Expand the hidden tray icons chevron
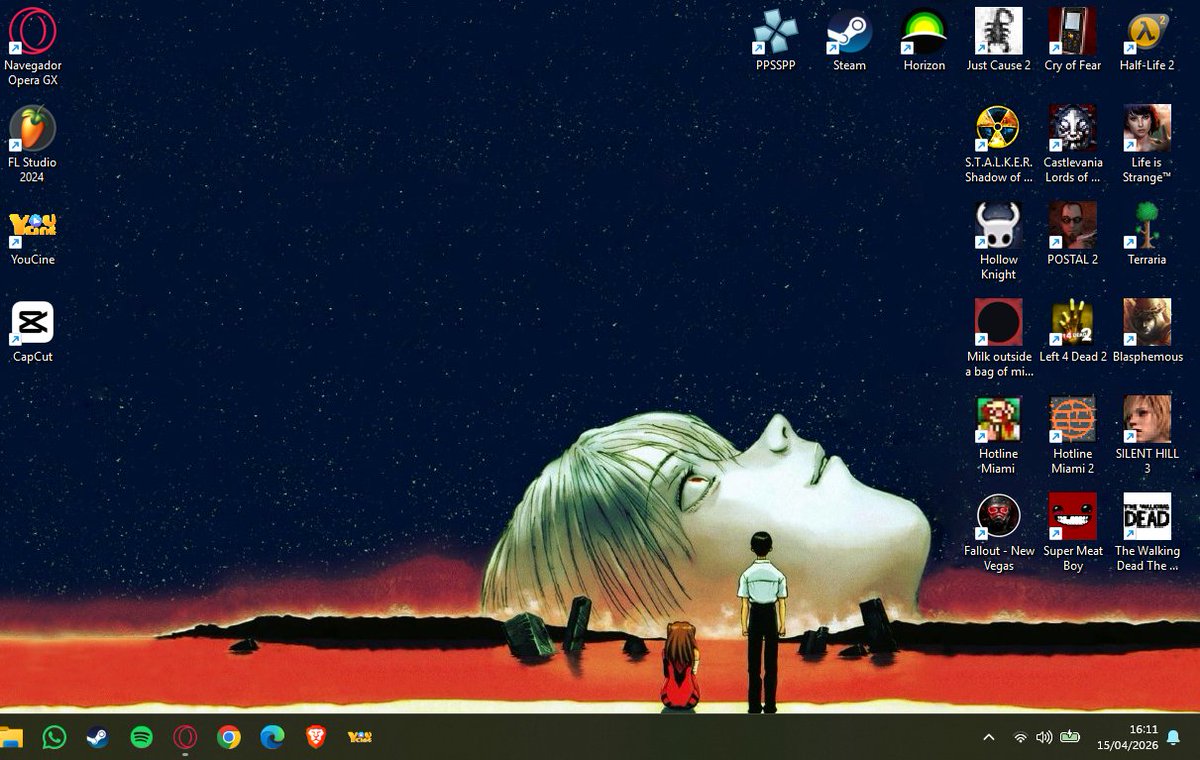This screenshot has height=760, width=1200. pos(989,737)
